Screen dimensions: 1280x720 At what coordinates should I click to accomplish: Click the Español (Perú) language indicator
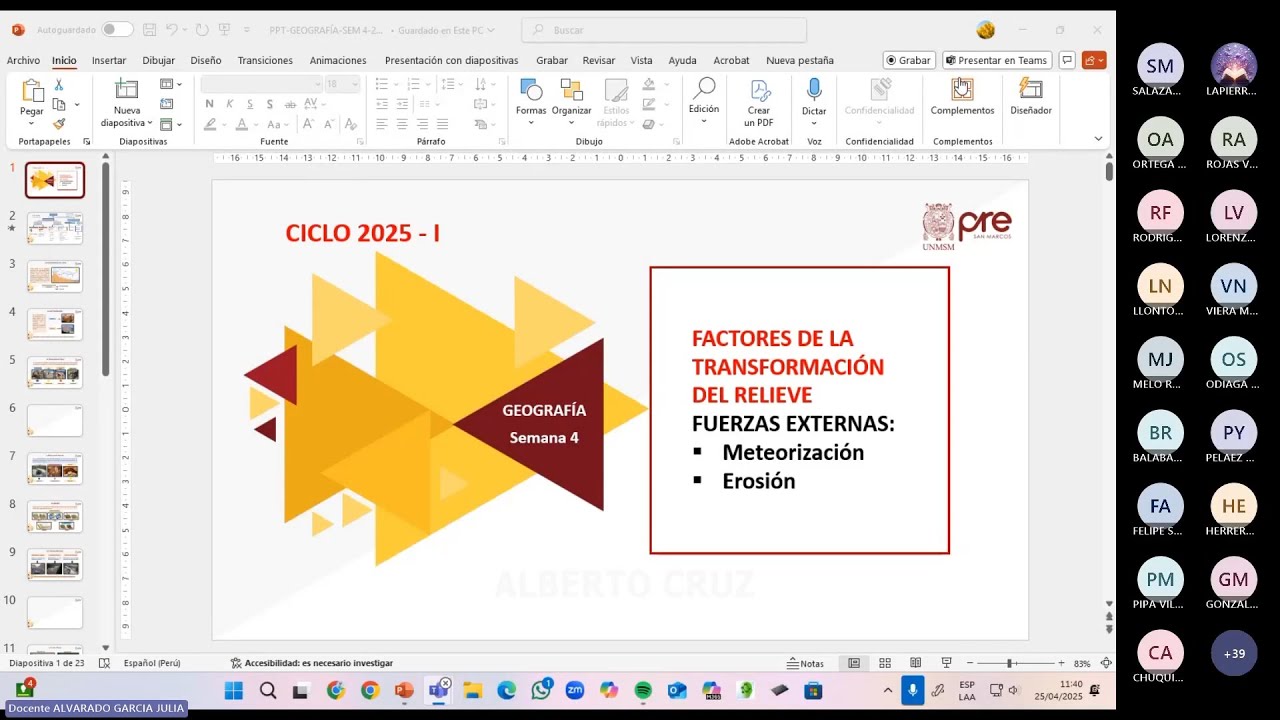point(152,663)
